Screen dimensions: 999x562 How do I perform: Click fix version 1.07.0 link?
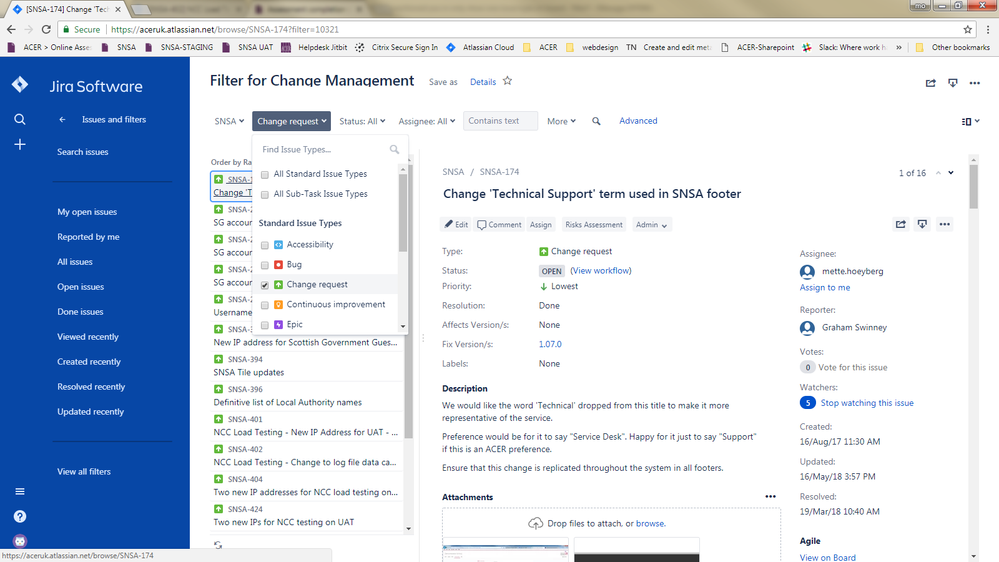coord(550,344)
